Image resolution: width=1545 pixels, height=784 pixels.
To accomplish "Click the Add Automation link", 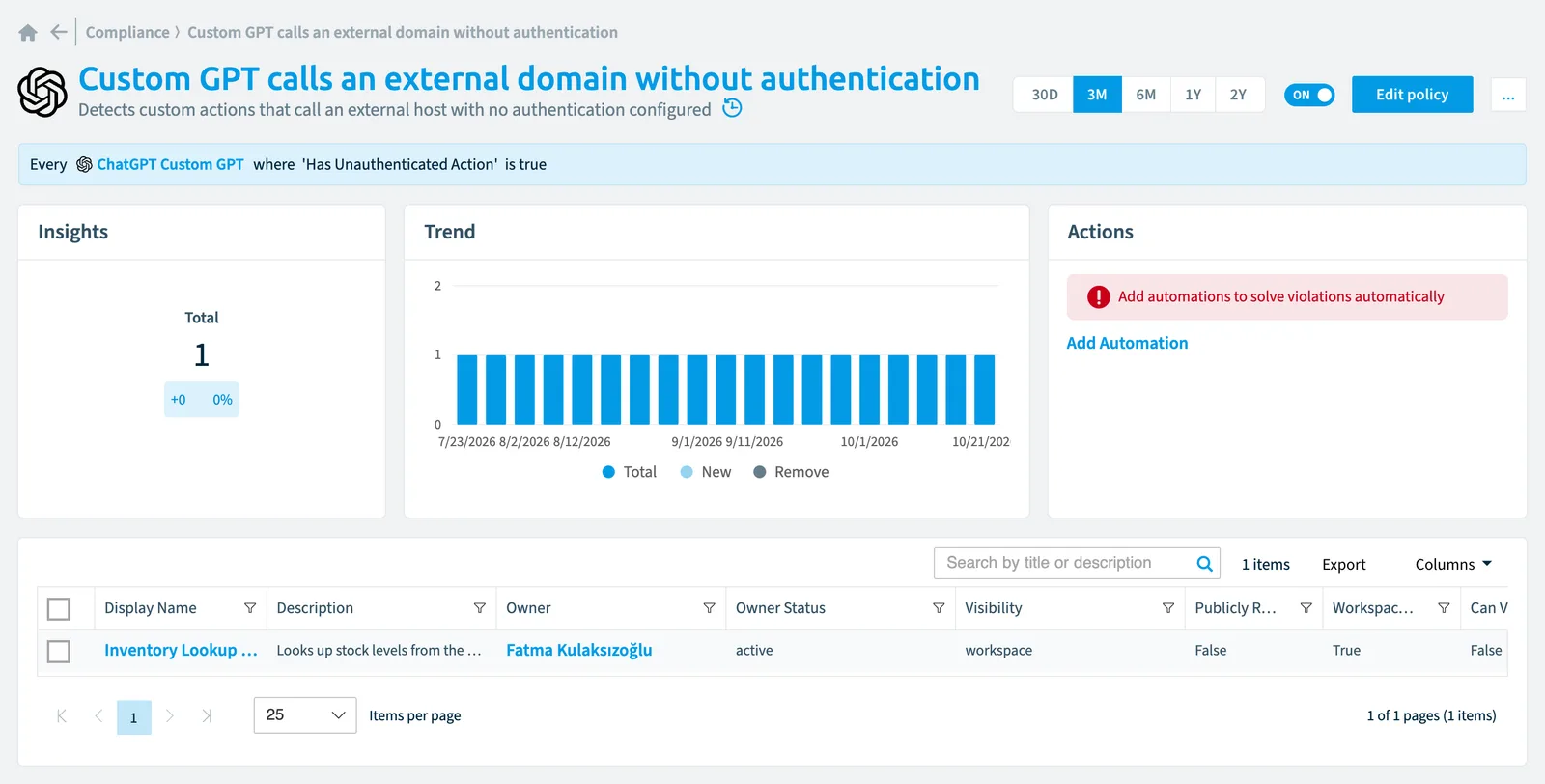I will coord(1127,343).
